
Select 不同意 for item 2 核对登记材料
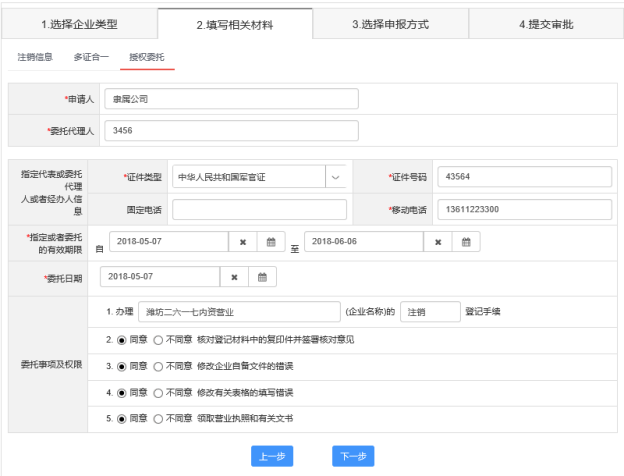point(157,340)
